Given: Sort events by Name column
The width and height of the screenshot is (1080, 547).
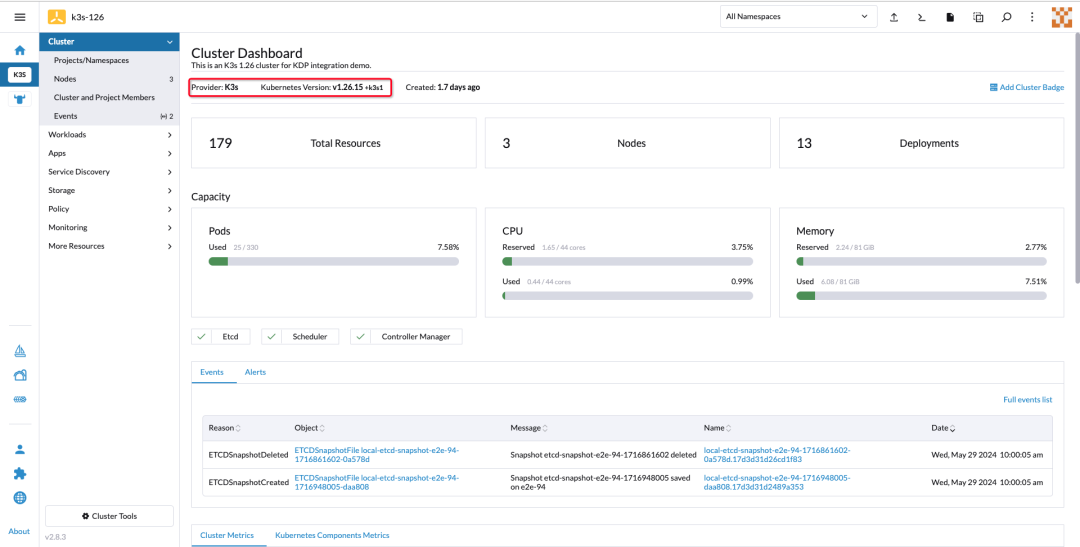Looking at the screenshot, I should pyautogui.click(x=717, y=428).
